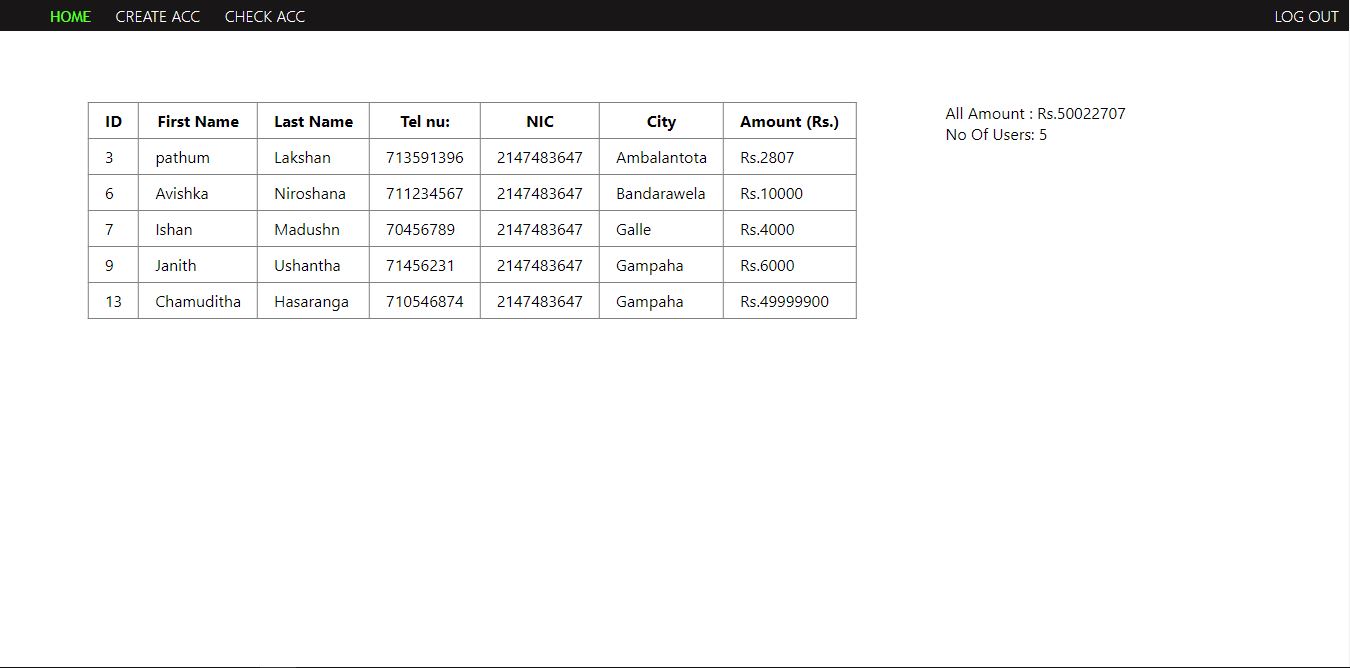Select the Tel nu: column header
The width and height of the screenshot is (1350, 668).
(x=424, y=121)
